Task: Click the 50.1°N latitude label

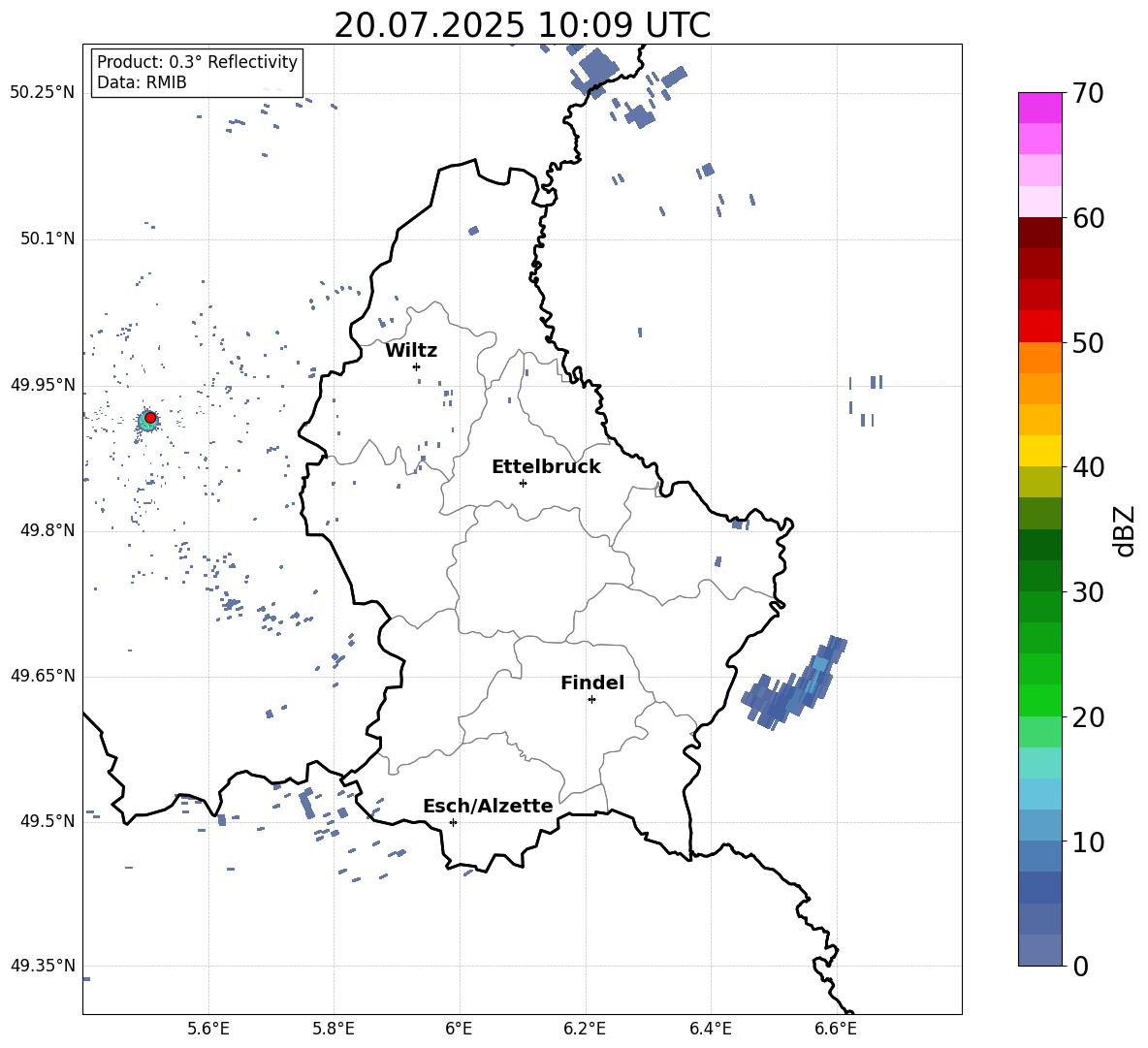Action: [48, 238]
